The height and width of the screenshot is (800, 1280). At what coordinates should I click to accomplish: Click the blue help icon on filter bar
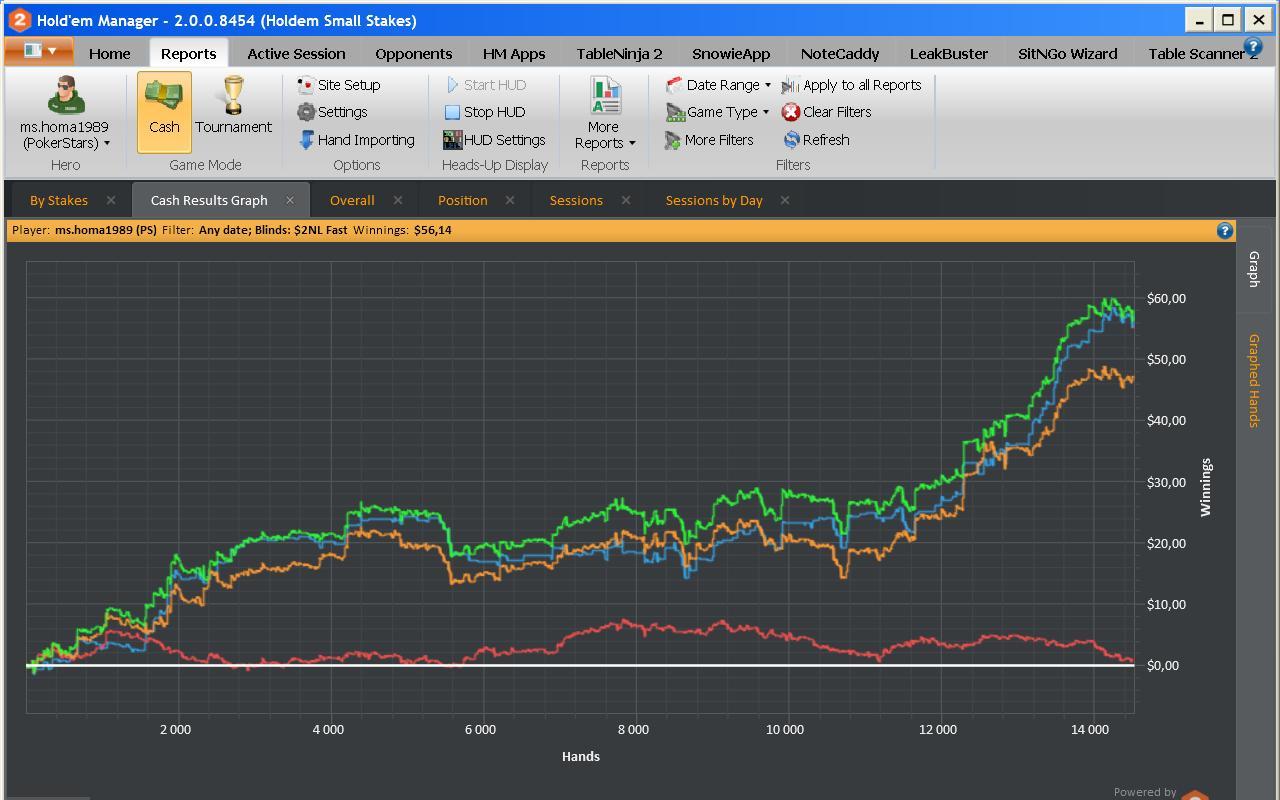(1225, 230)
